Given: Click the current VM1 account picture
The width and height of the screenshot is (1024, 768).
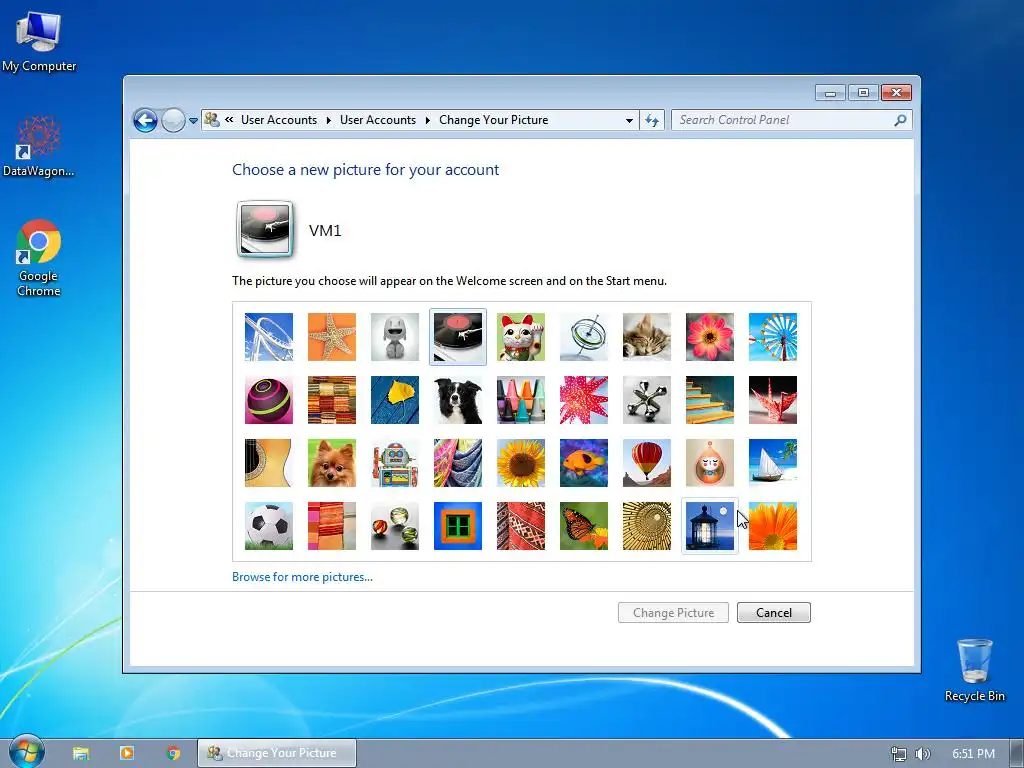Looking at the screenshot, I should (x=264, y=229).
